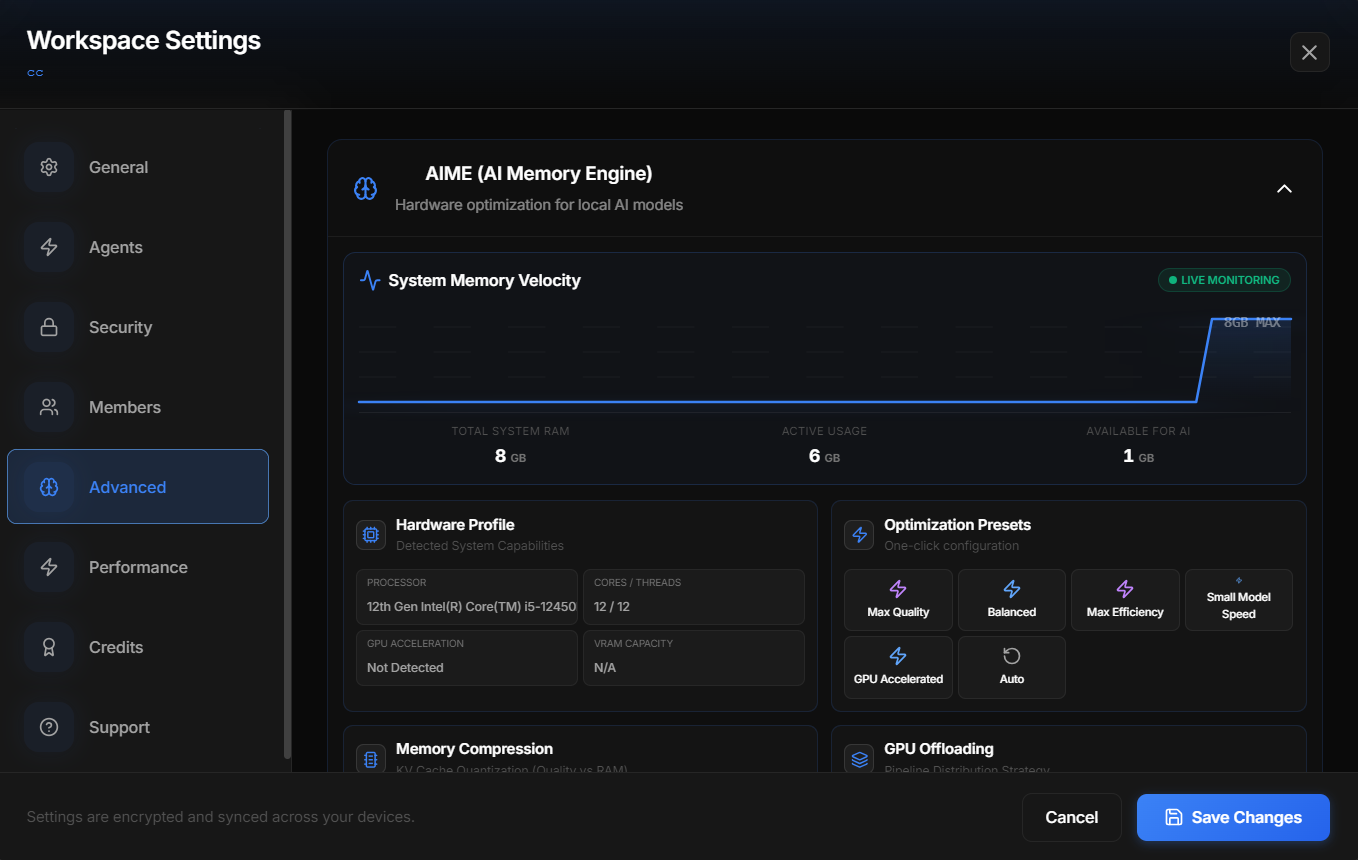Collapse the AIME Memory Engine section
The width and height of the screenshot is (1358, 860).
coord(1284,188)
